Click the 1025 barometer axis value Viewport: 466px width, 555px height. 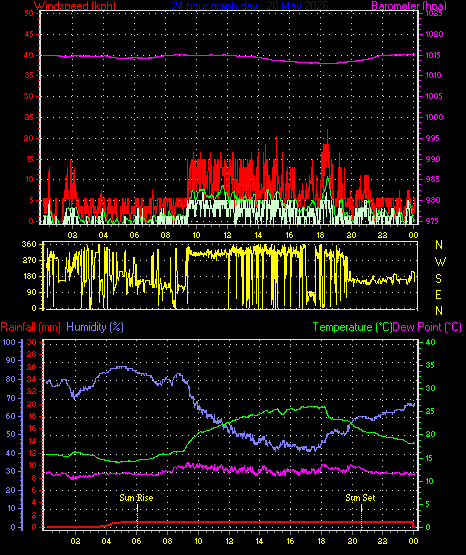pyautogui.click(x=434, y=14)
